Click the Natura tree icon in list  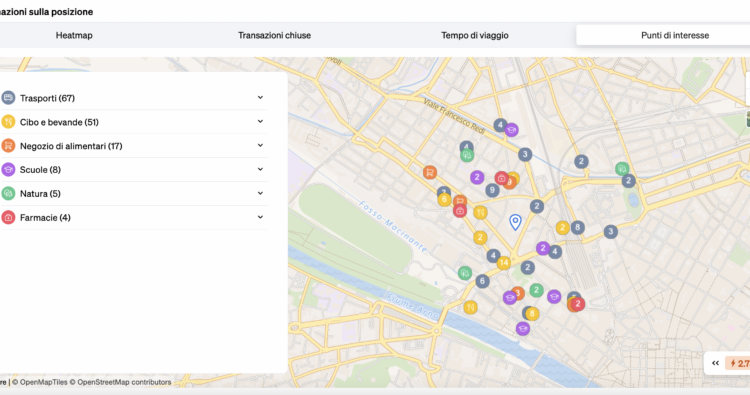coord(8,194)
